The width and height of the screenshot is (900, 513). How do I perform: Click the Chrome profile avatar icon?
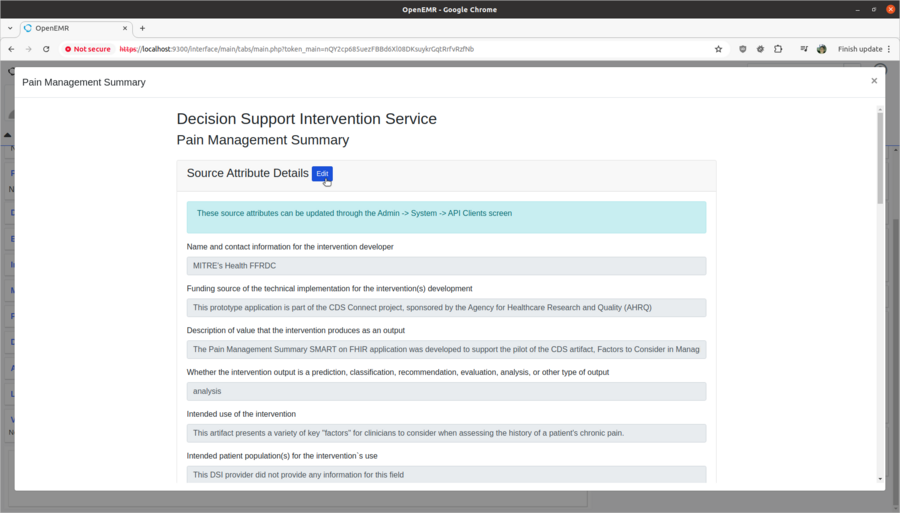pos(821,49)
